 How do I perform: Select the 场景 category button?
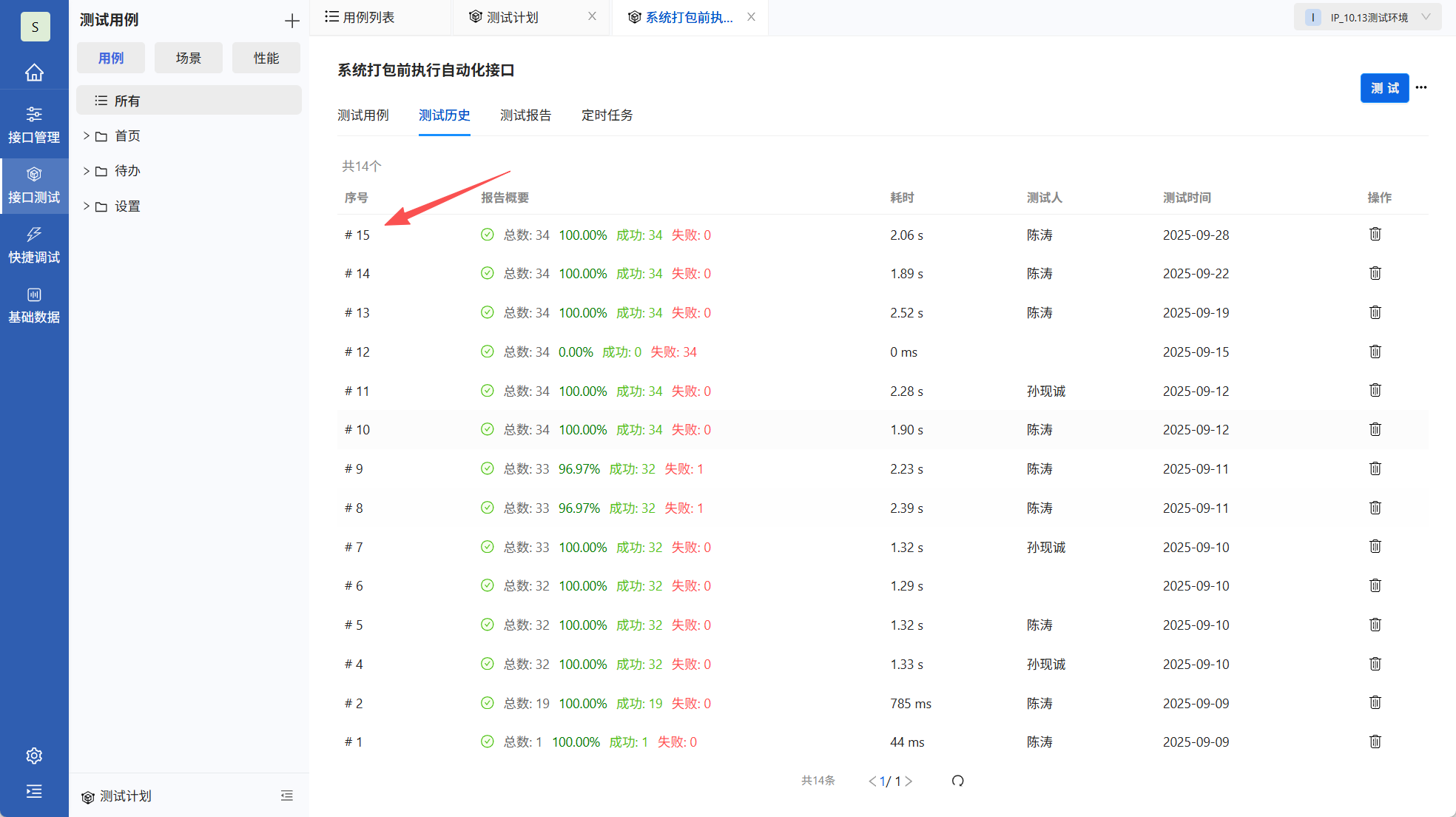click(188, 58)
